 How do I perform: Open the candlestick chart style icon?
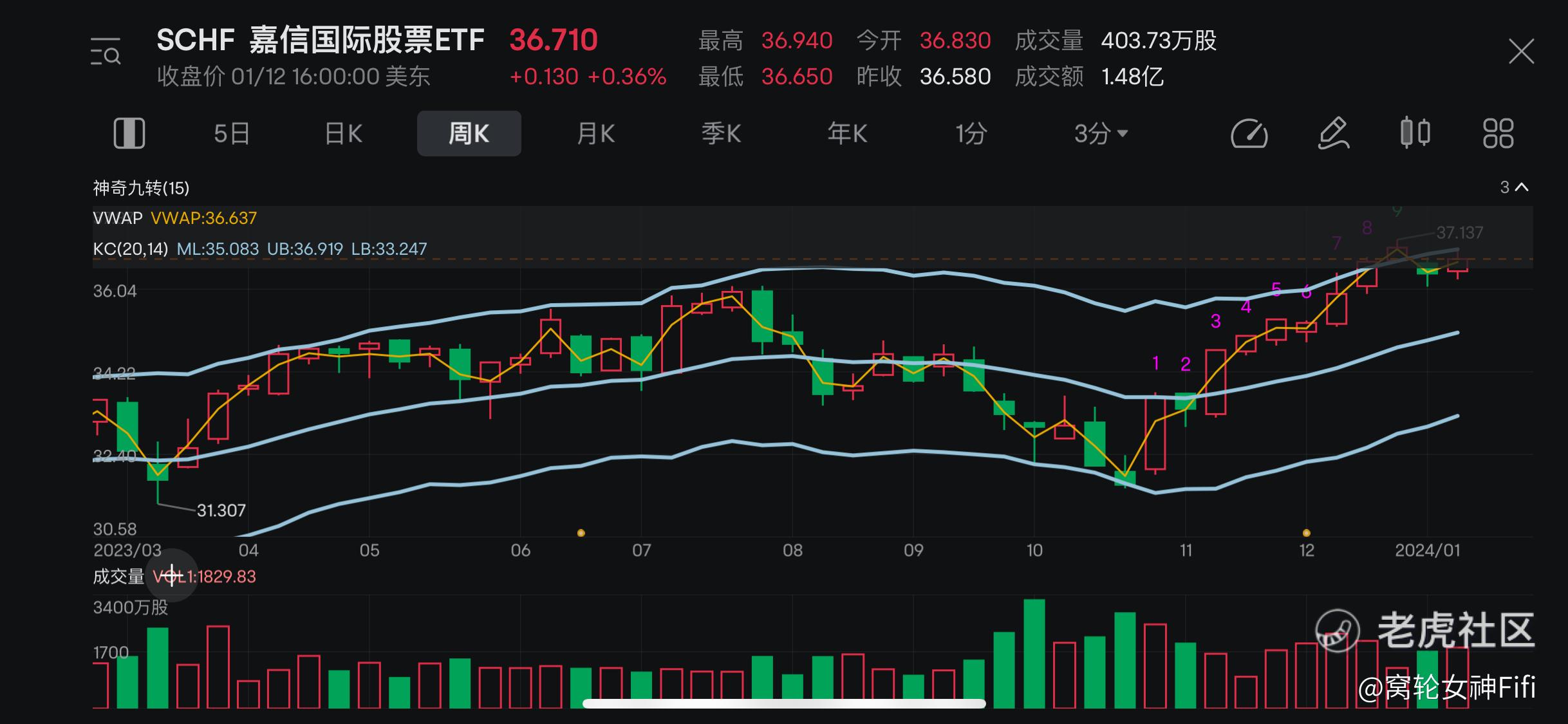(1415, 133)
